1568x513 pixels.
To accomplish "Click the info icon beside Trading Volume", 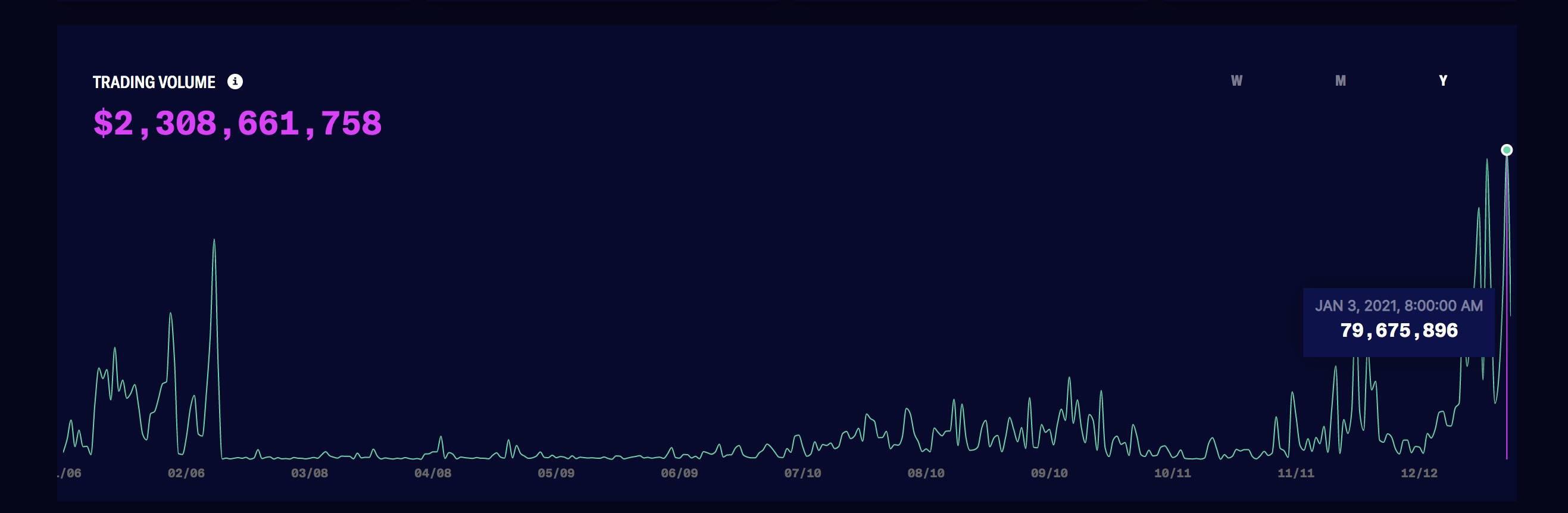I will 235,82.
